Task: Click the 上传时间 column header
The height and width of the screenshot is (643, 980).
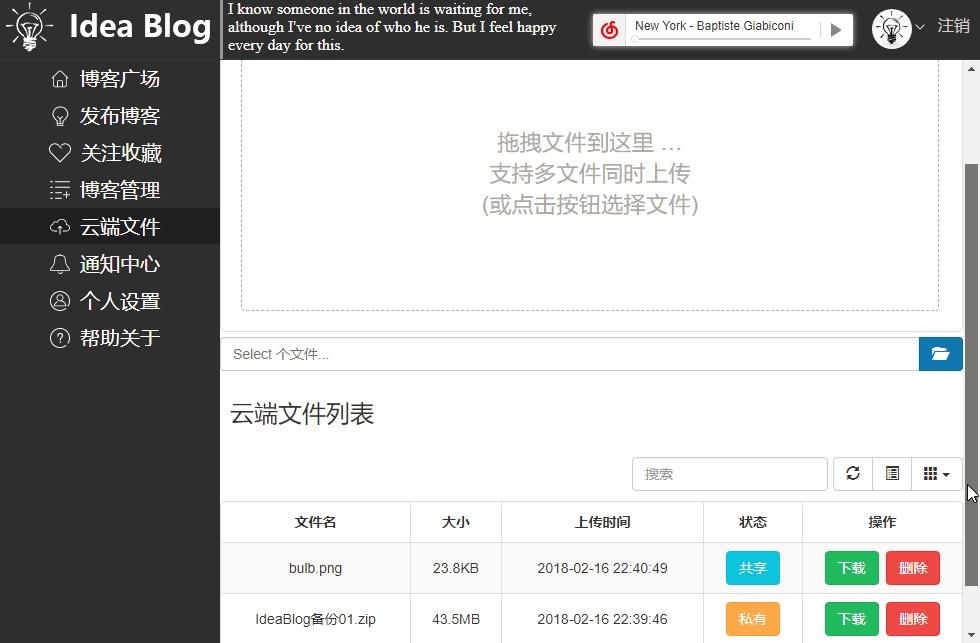Action: point(602,522)
